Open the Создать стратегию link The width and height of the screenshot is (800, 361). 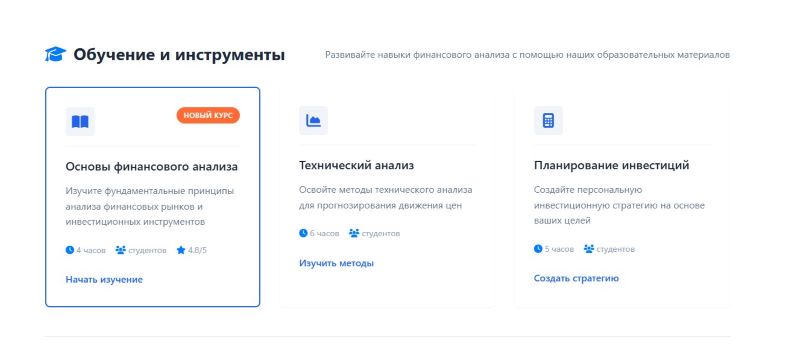point(576,278)
